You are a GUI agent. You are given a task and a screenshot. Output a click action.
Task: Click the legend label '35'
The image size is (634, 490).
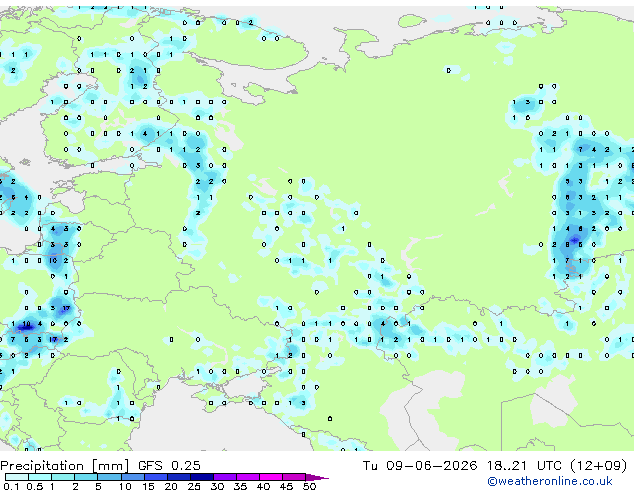(240, 486)
